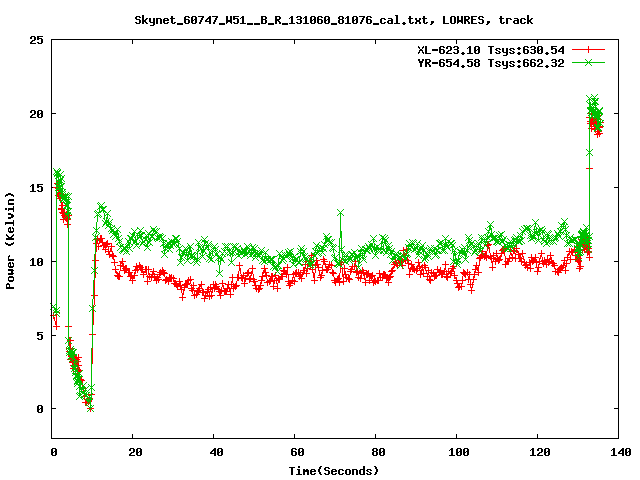Click the 10 tick label on the y-axis
The height and width of the screenshot is (480, 640).
point(35,261)
